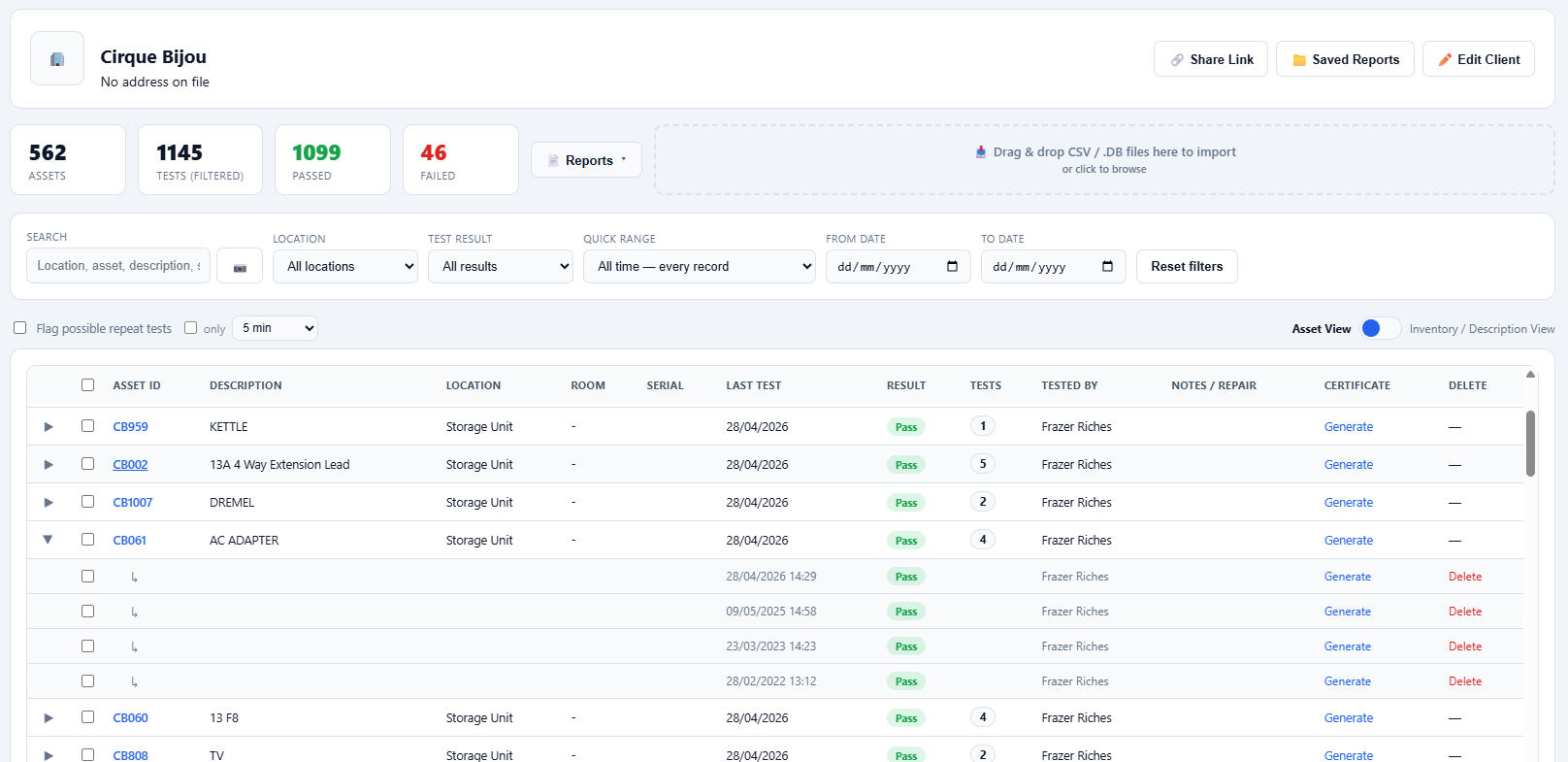Screen dimensions: 1568x762
Task: Open the quick range 'All time — every record' dropdown
Action: [700, 267]
